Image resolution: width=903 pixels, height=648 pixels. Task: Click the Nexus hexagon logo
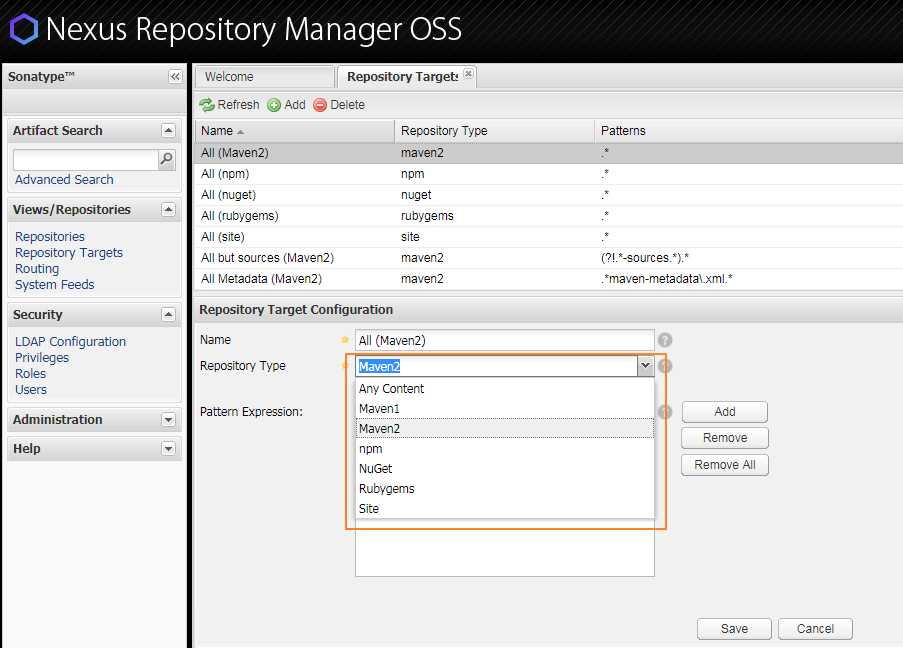tap(24, 29)
